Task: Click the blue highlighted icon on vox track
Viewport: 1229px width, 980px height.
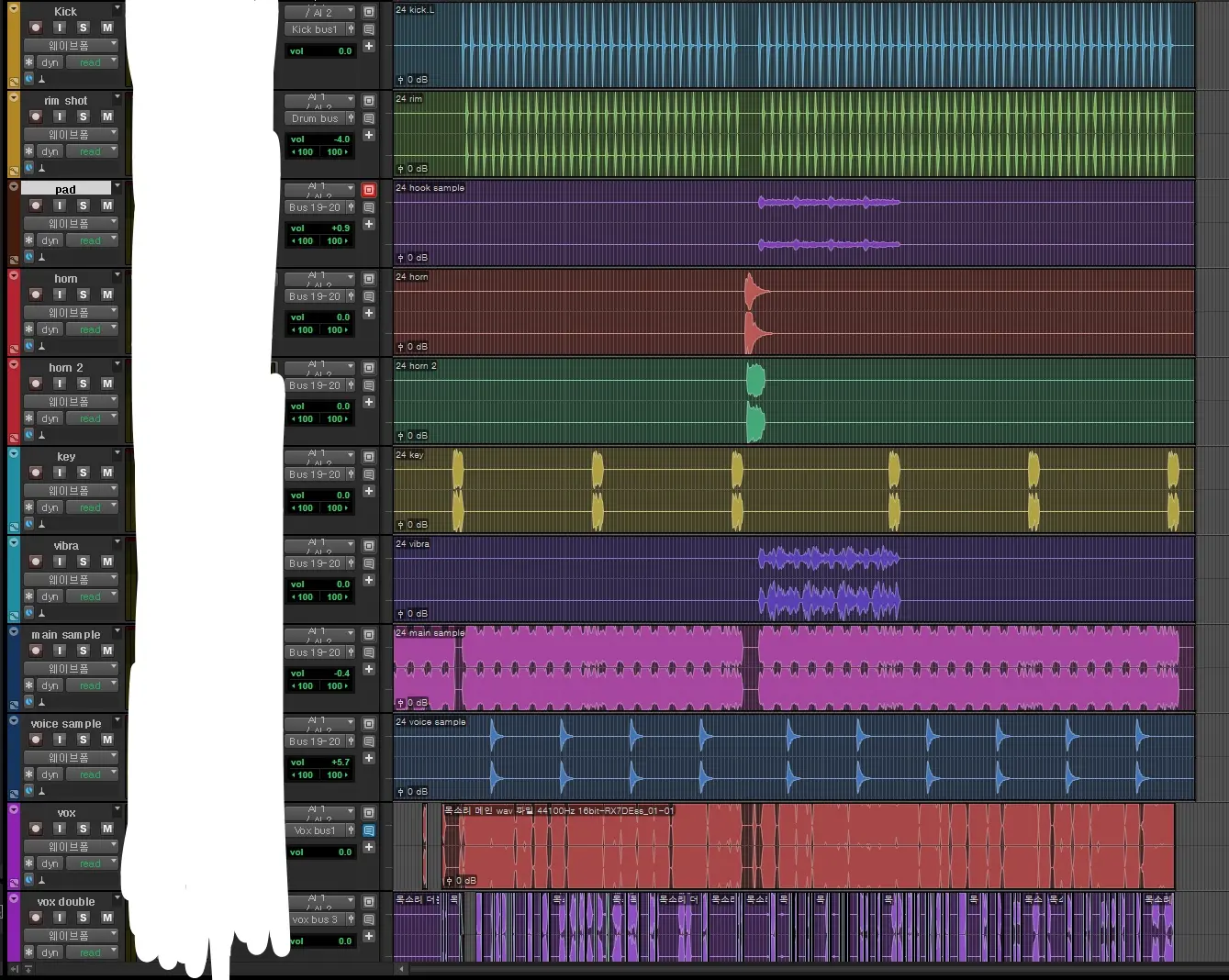Action: pos(369,830)
